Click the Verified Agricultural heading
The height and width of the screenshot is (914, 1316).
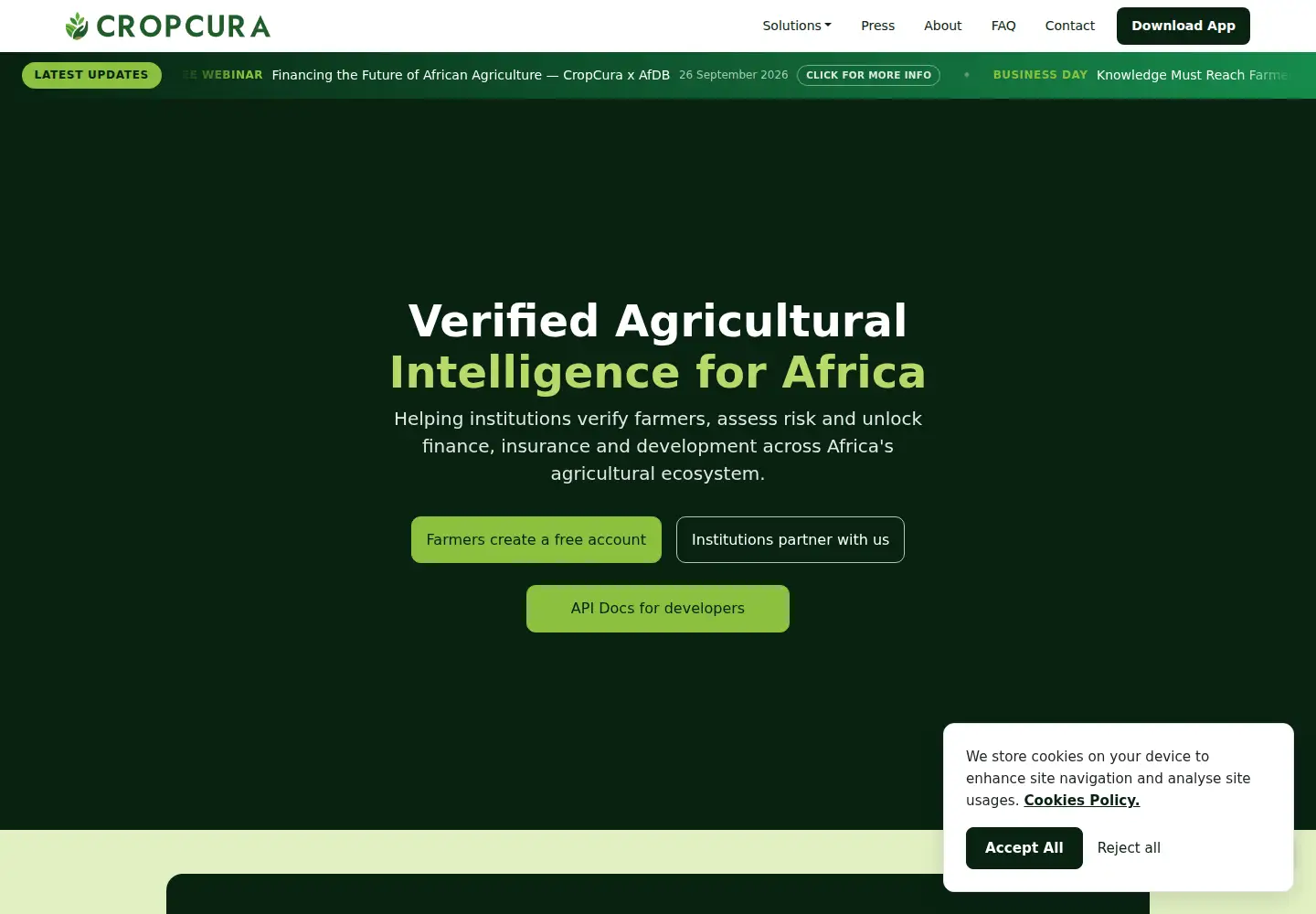coord(658,321)
